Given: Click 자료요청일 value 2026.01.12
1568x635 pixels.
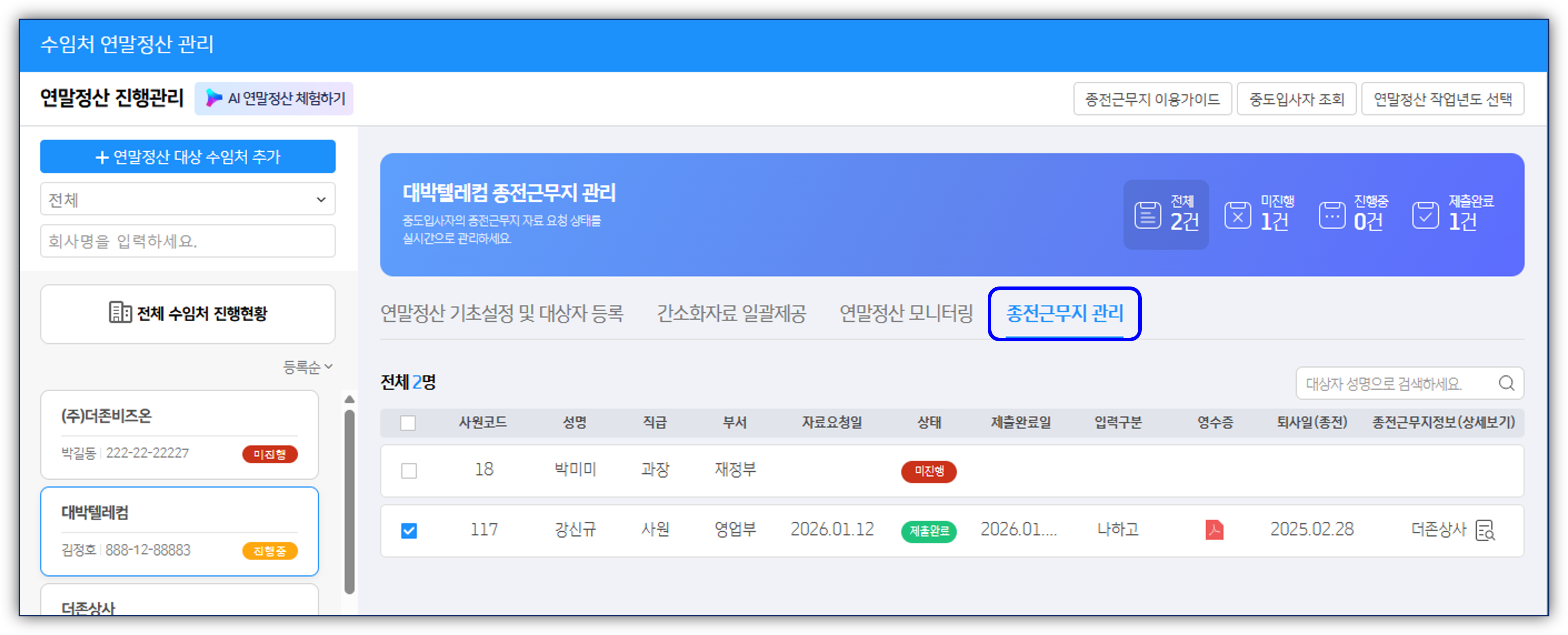Looking at the screenshot, I should (832, 529).
